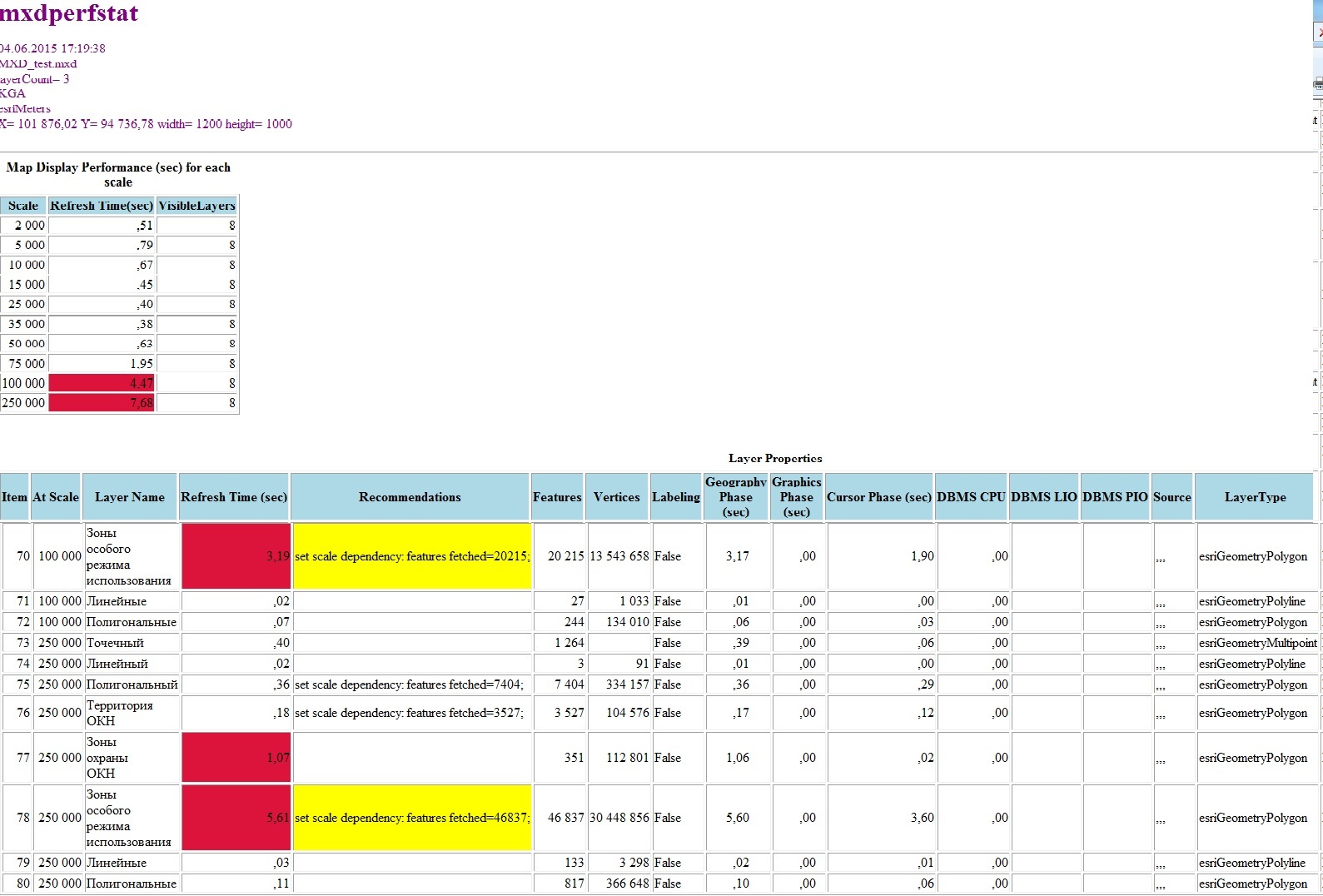The image size is (1323, 896).
Task: Click the printer icon at right edge
Action: pos(1318,83)
